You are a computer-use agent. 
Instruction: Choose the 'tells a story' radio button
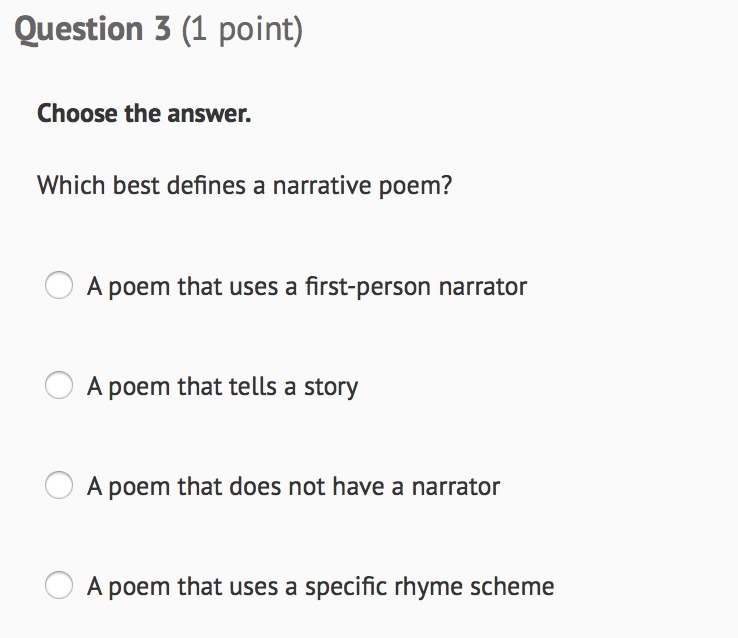click(59, 386)
